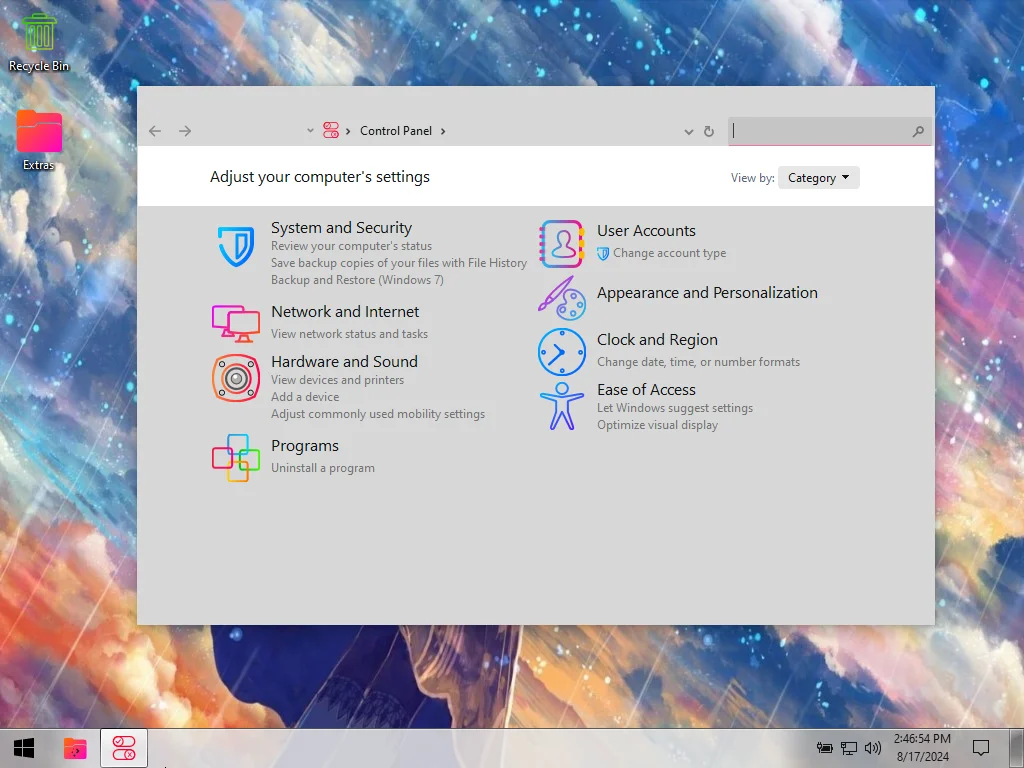Screen dimensions: 1024x768
Task: Select Let Windows suggest settings
Action: click(675, 408)
